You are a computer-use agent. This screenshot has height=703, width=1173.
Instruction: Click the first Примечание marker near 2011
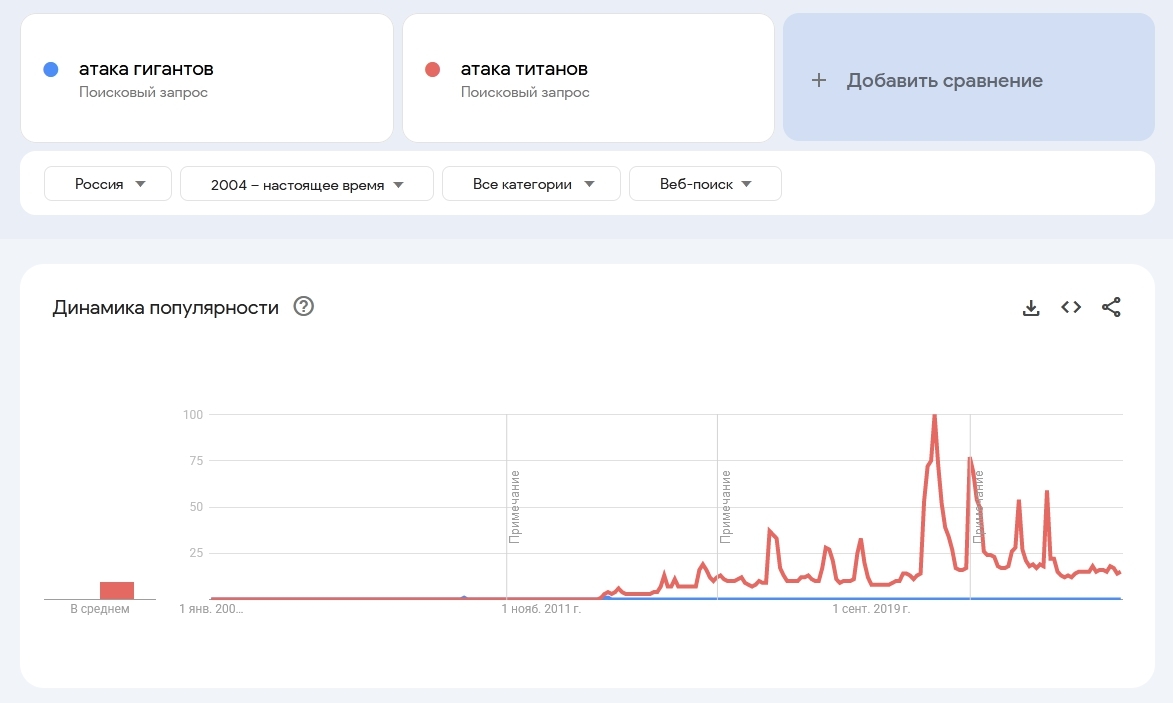514,506
